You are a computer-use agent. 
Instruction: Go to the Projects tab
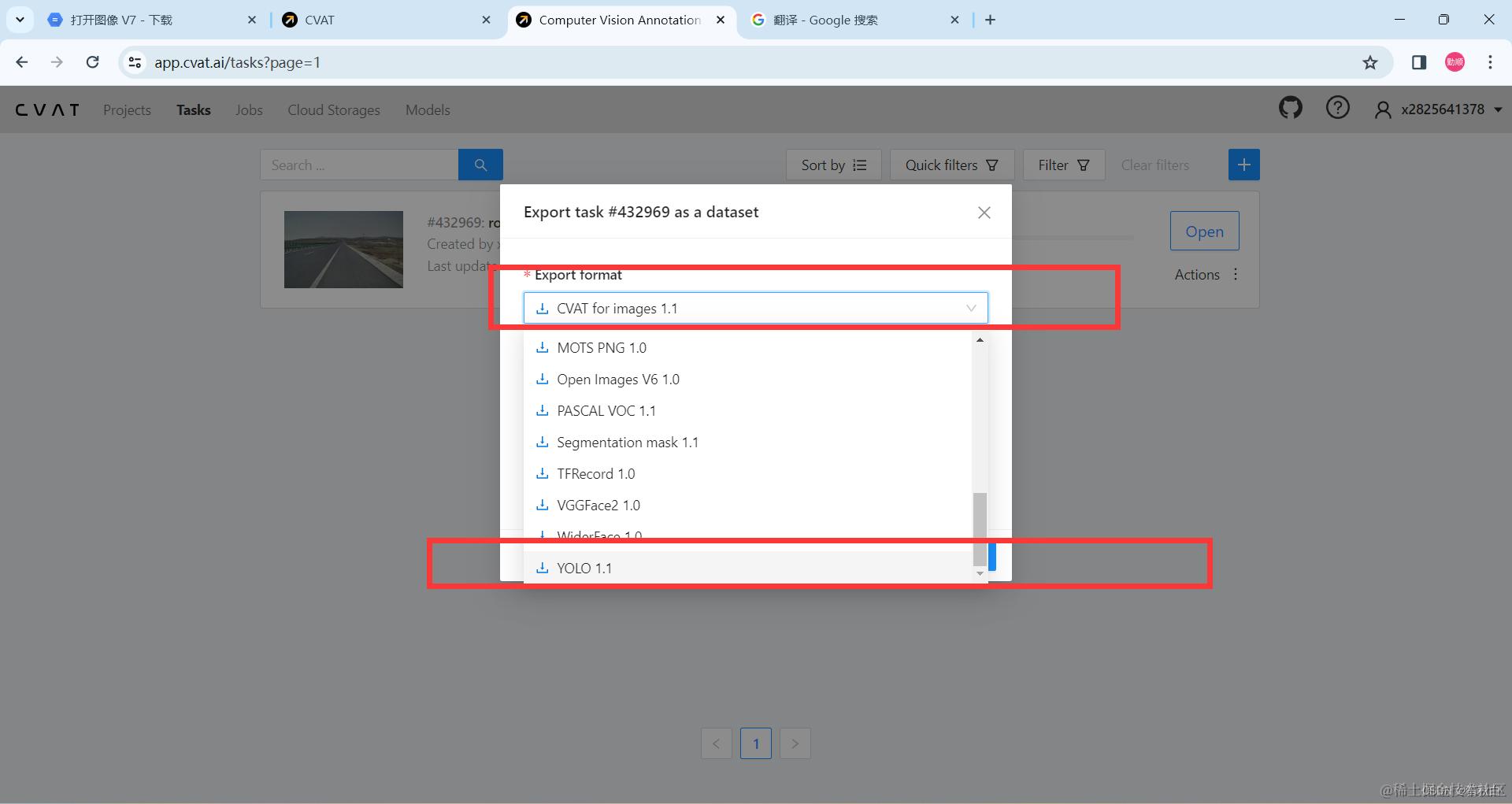point(127,109)
